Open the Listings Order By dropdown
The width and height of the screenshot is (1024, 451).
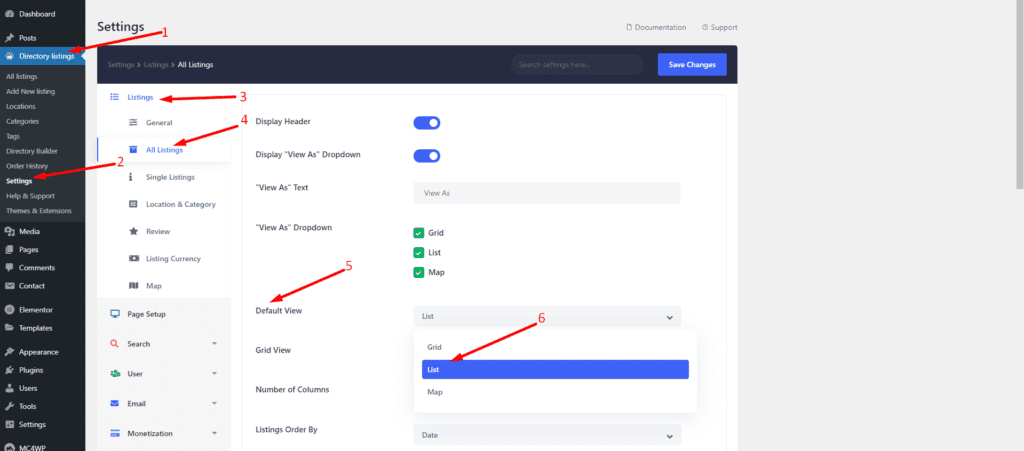546,436
